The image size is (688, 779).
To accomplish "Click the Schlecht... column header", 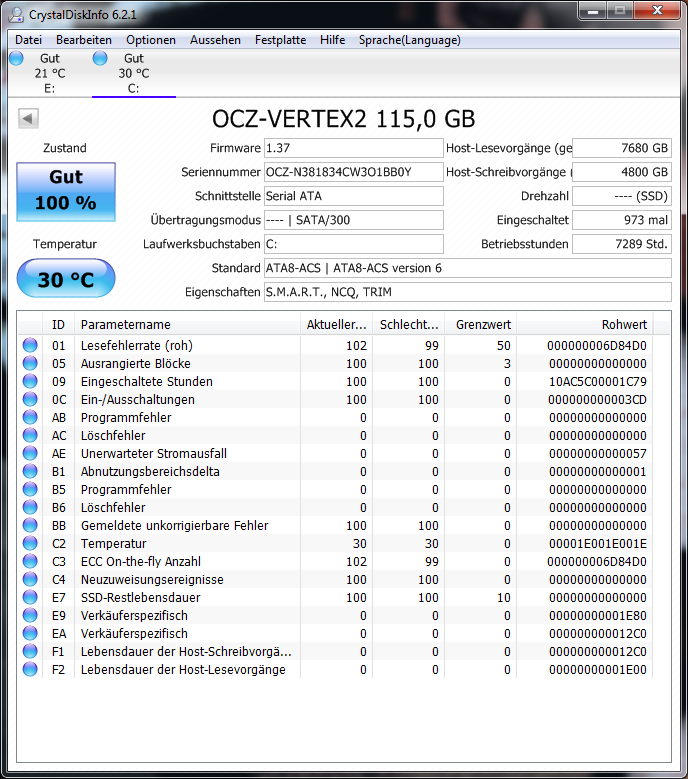I will [408, 324].
